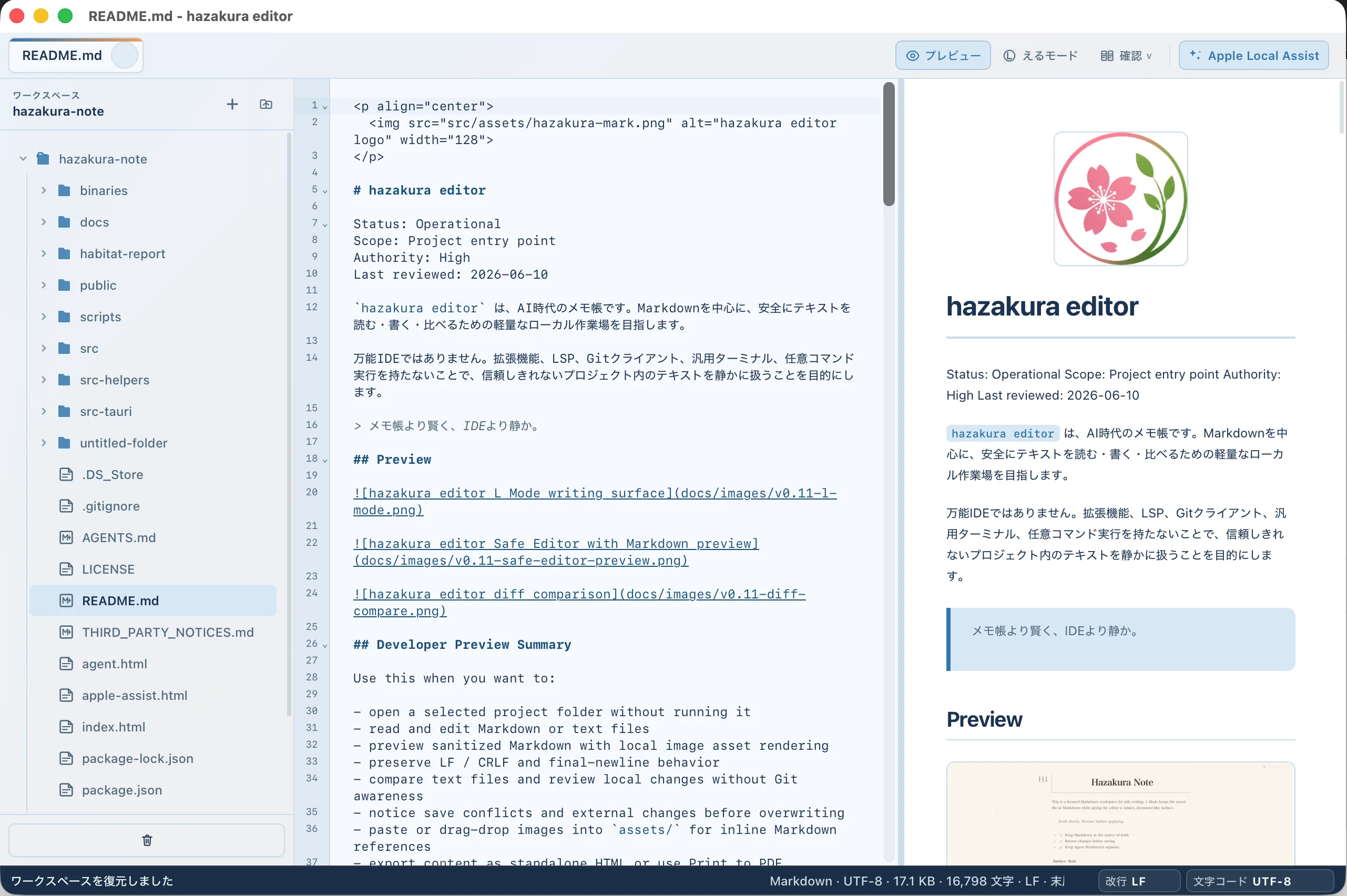Click the Safe Editor with Markdown preview link
Screen dimensions: 1347x896
[x=556, y=552]
